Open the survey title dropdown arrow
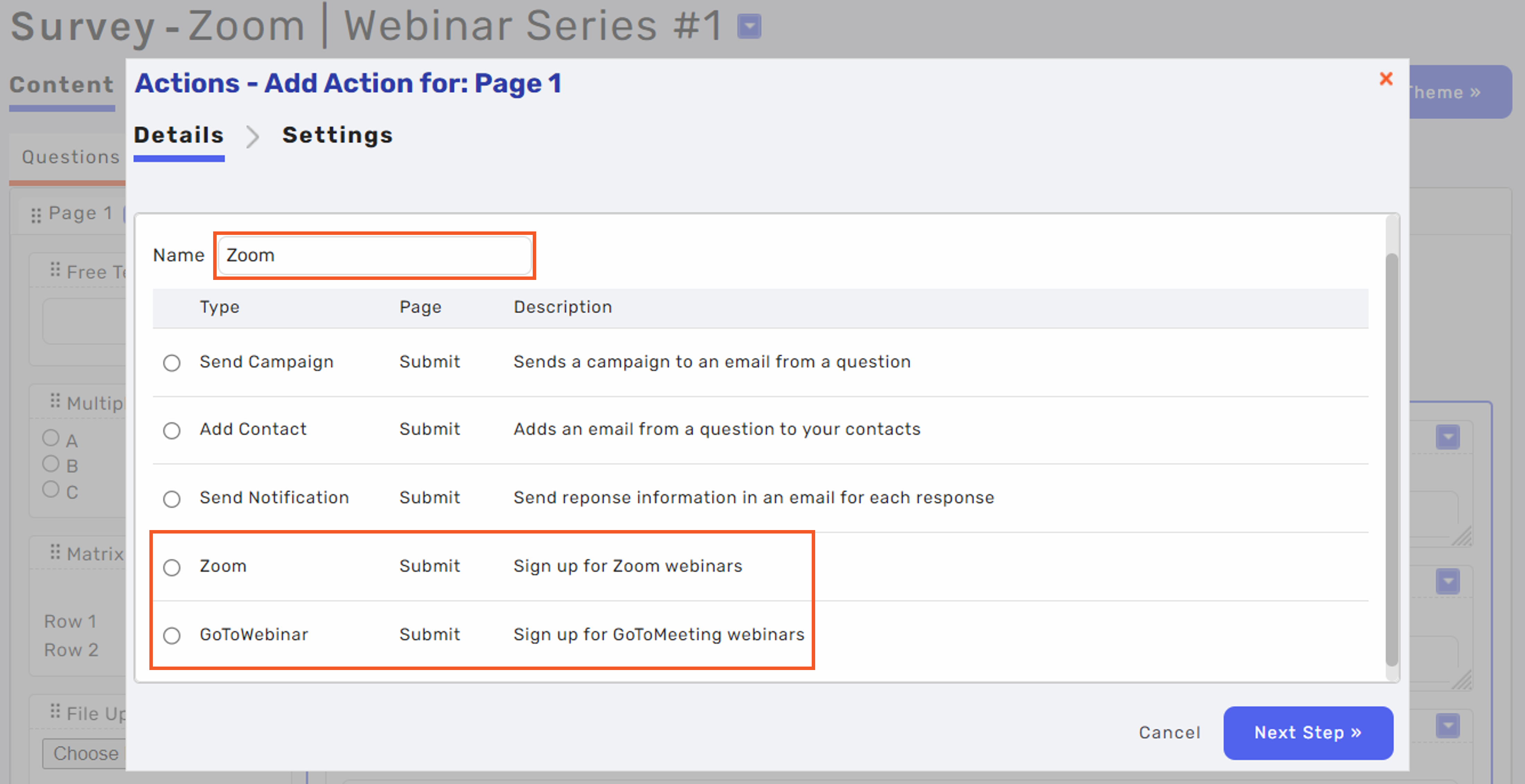 [x=749, y=27]
